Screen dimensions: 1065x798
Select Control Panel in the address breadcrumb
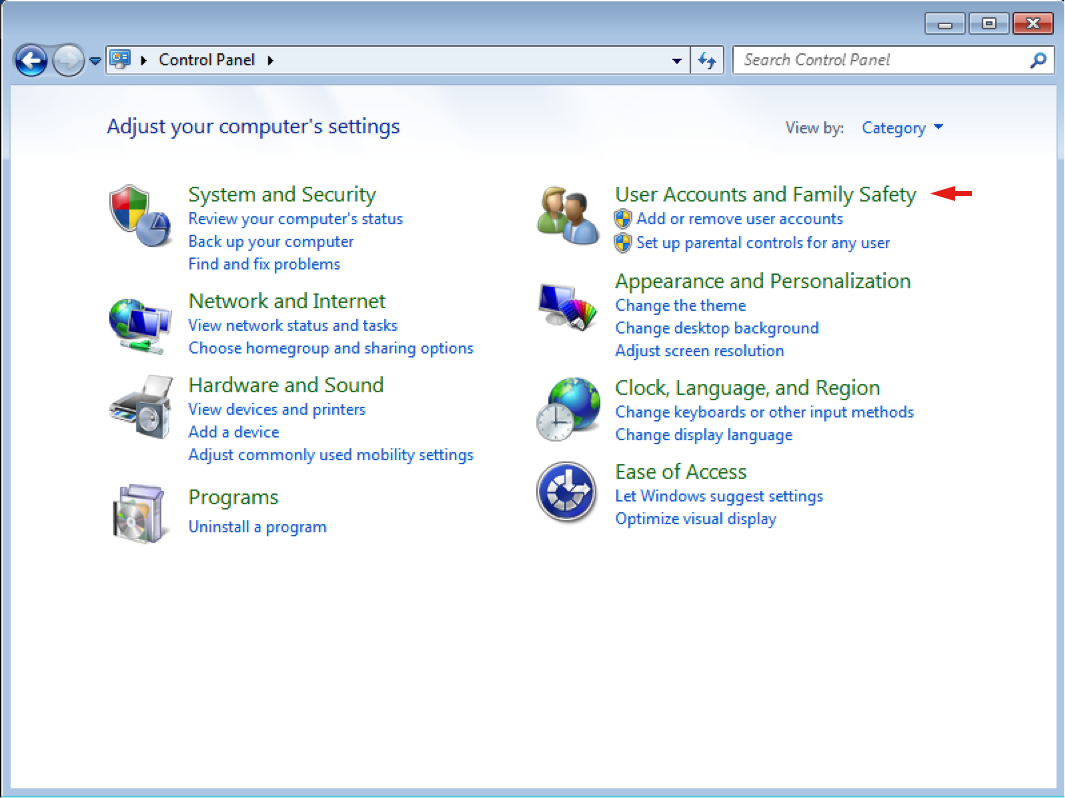tap(206, 60)
